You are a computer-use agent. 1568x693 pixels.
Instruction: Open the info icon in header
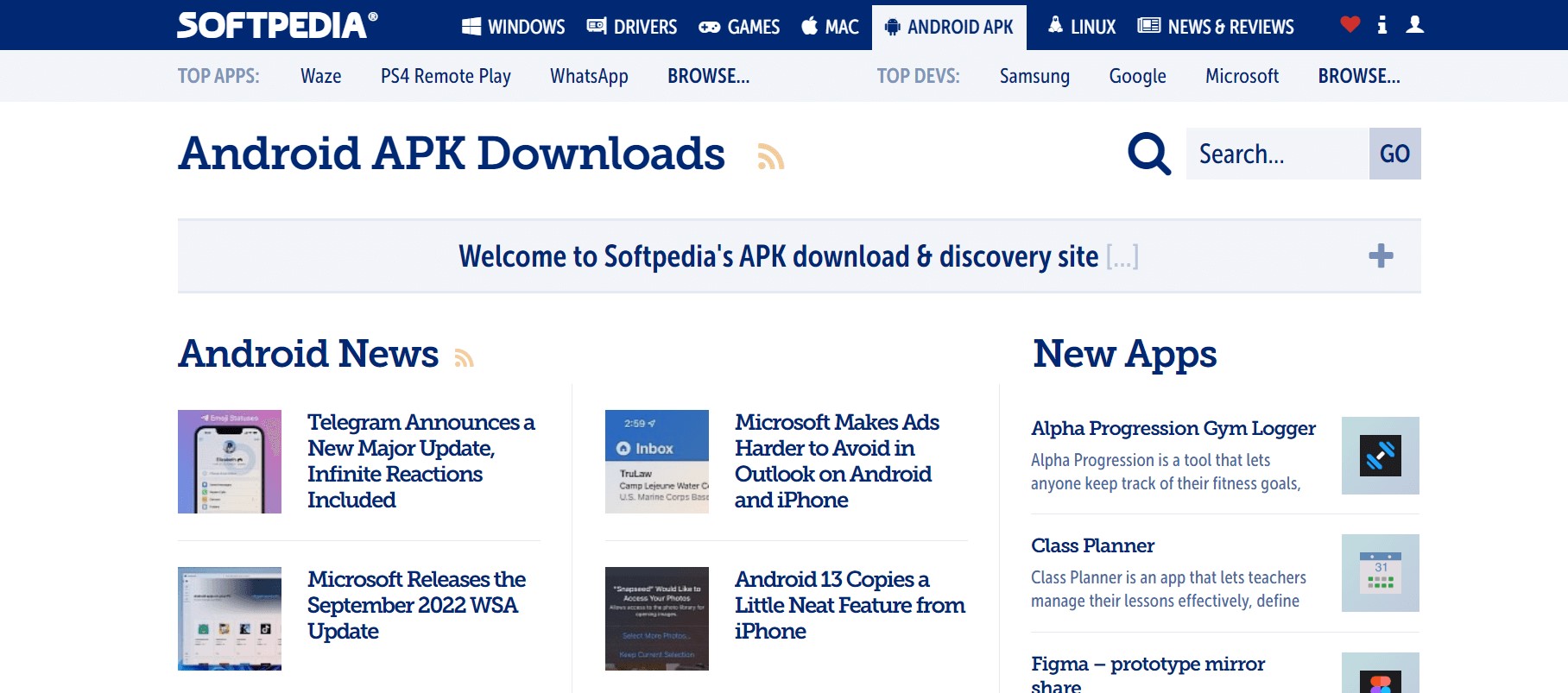tap(1382, 25)
